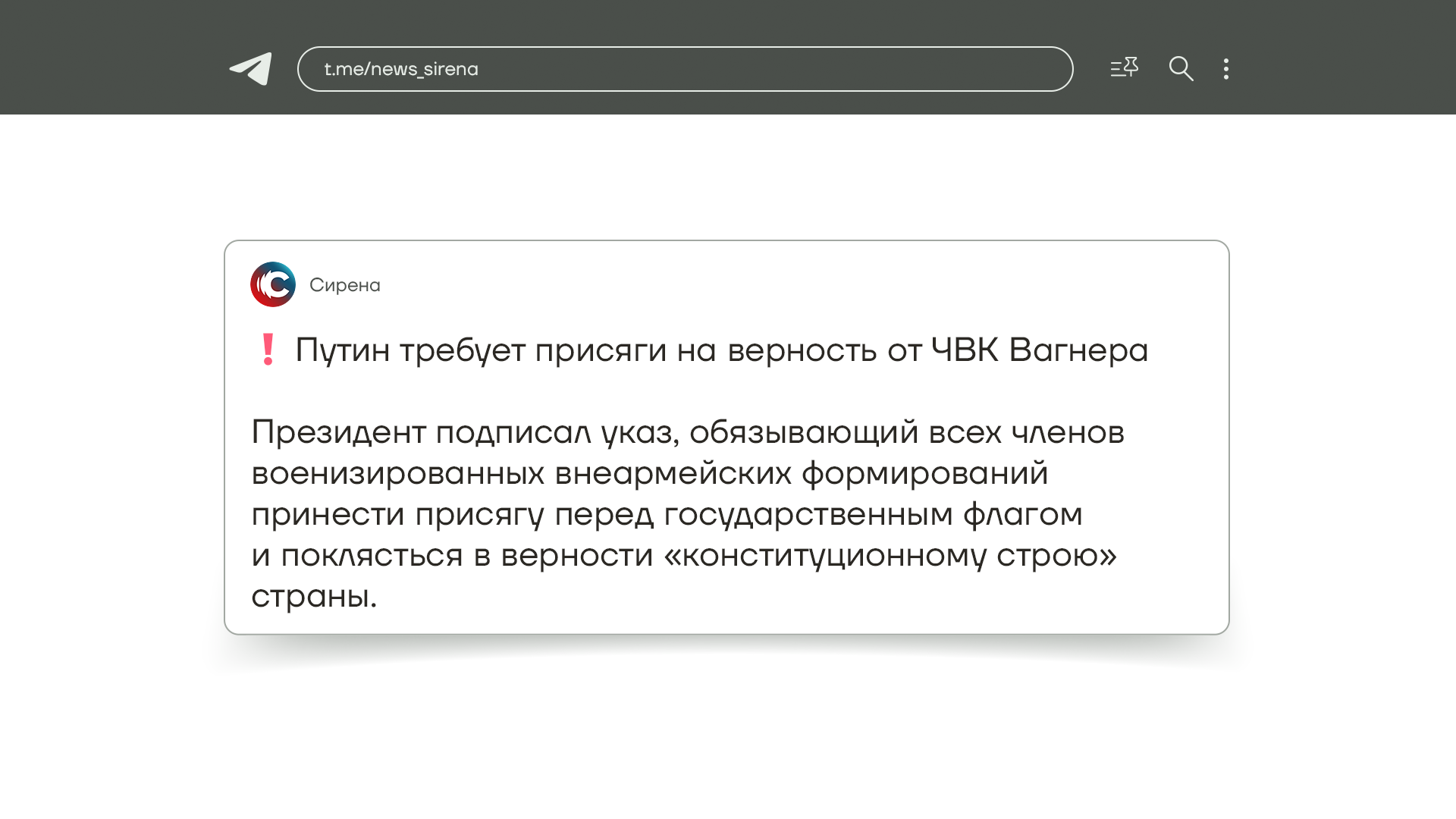The image size is (1456, 819).
Task: Click the search magnifier icon
Action: point(1181,68)
